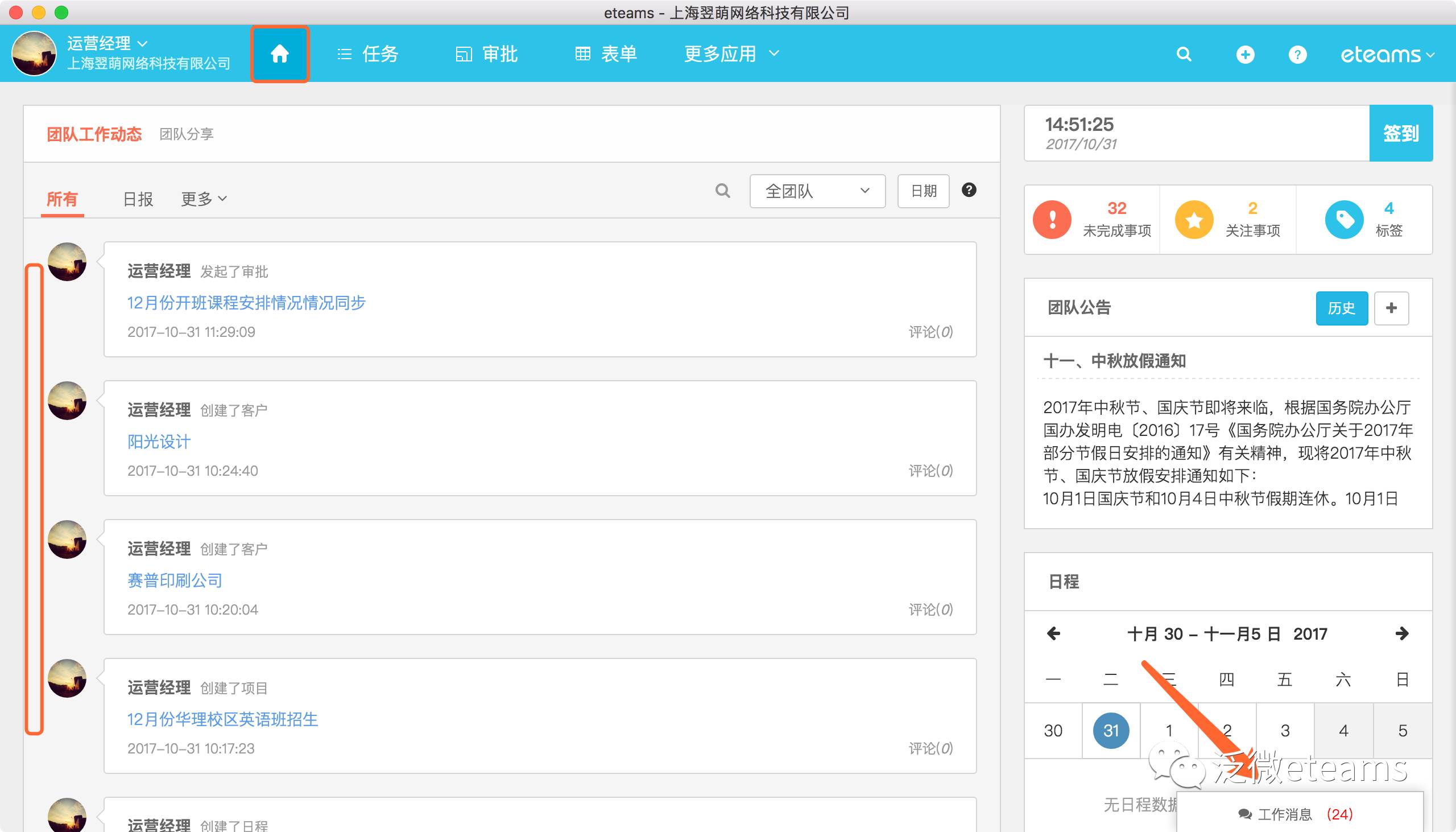This screenshot has height=832, width=1456.
Task: Expand the 更多应用 menu
Action: [731, 54]
